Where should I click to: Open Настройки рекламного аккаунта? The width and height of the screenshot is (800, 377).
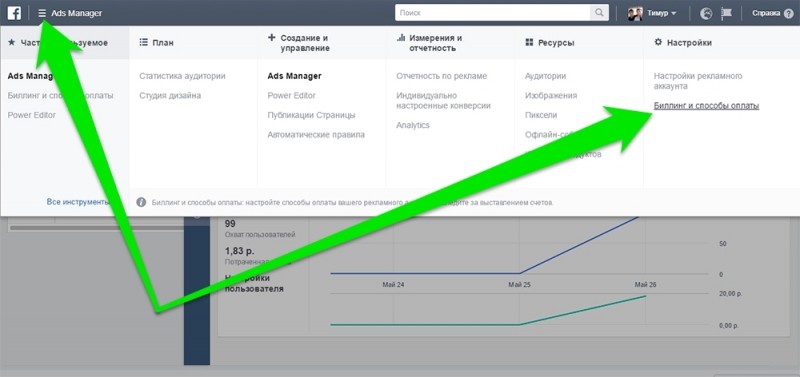click(697, 81)
